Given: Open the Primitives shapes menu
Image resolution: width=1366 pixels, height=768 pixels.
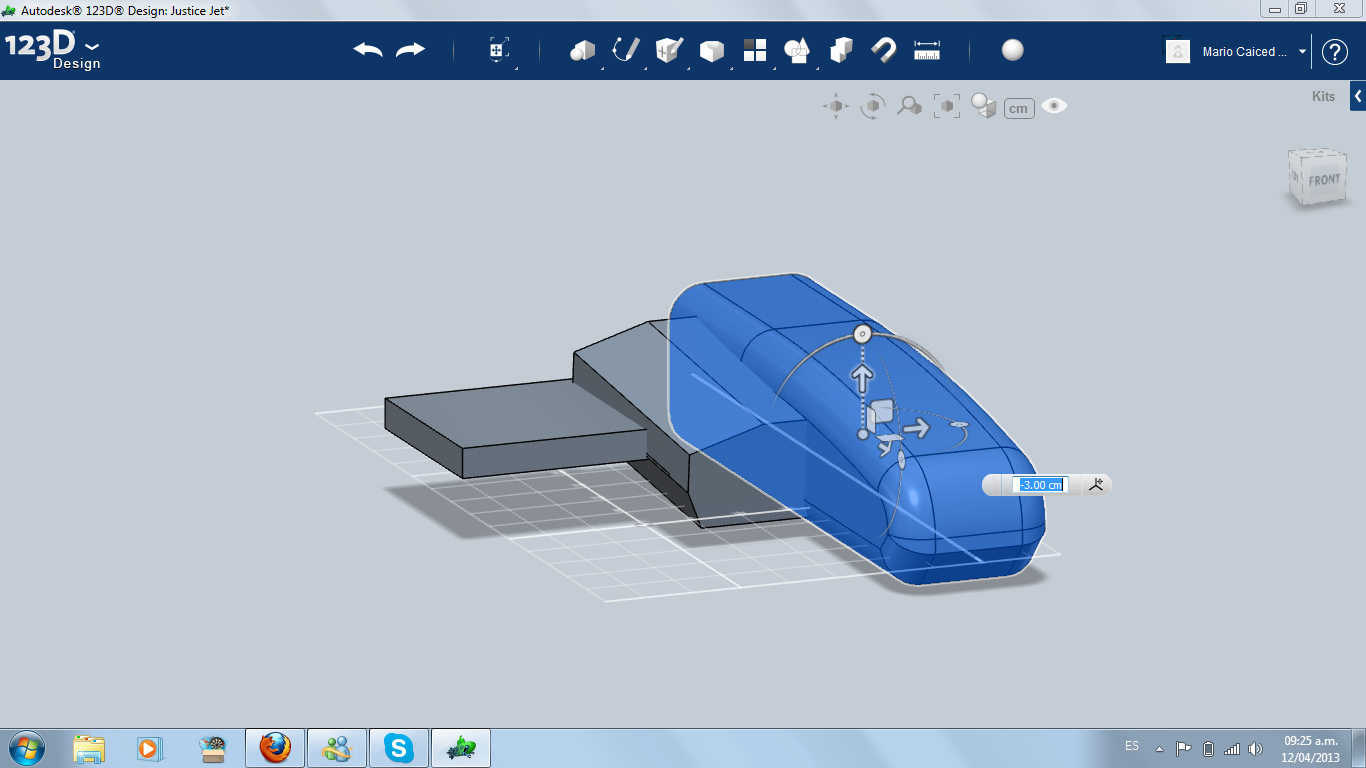Looking at the screenshot, I should [582, 50].
